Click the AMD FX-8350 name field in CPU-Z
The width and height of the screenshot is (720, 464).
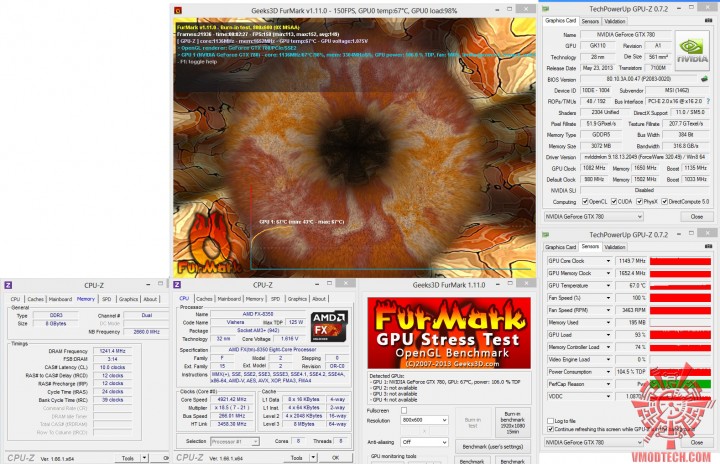click(258, 314)
